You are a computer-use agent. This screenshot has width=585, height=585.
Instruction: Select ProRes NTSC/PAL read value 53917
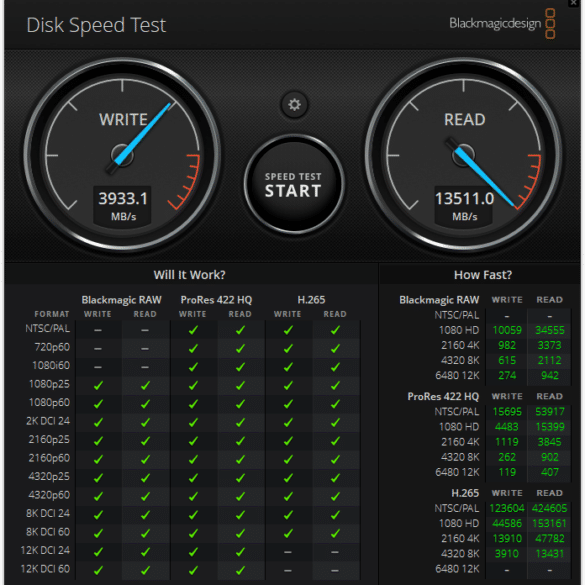pos(550,412)
